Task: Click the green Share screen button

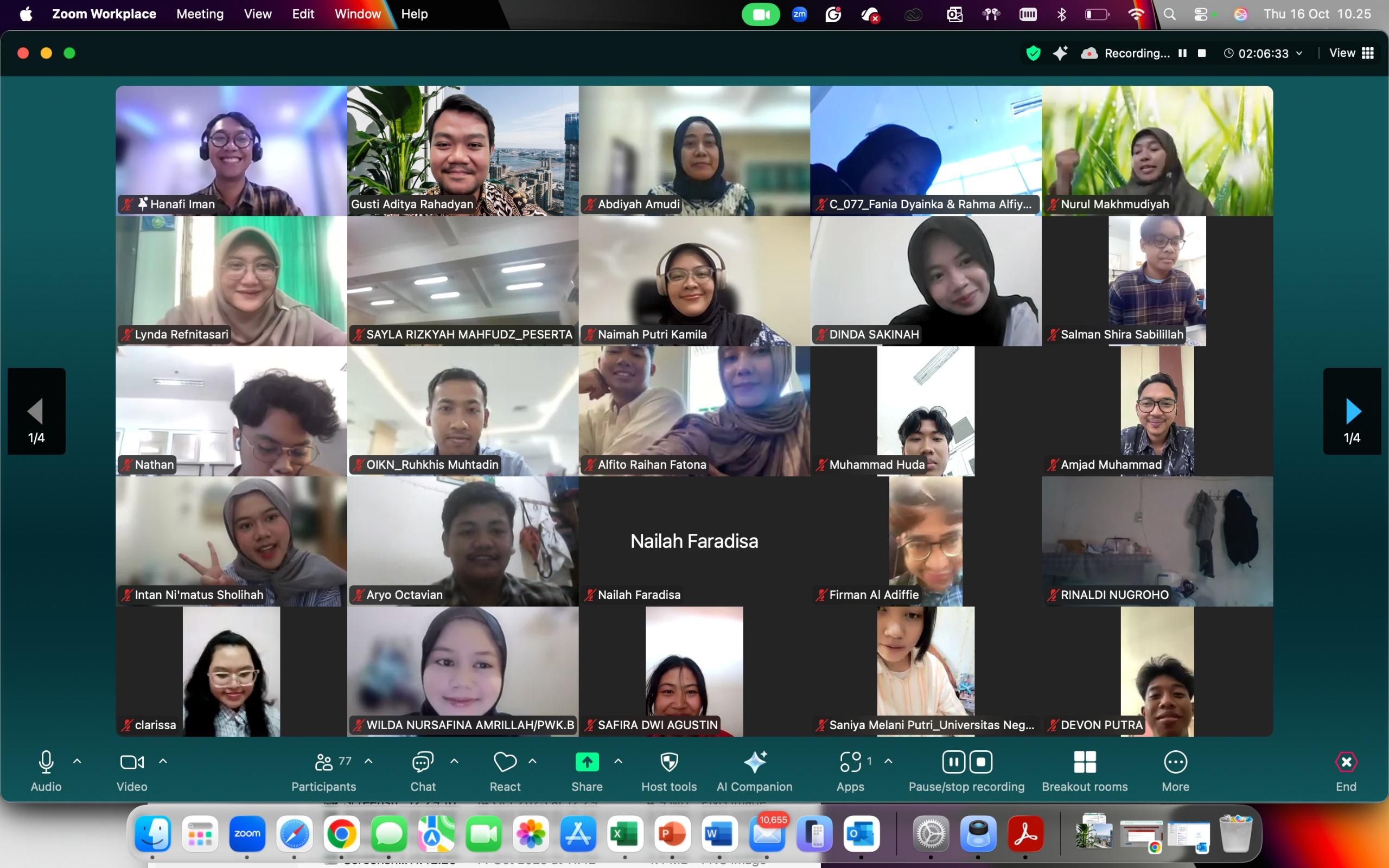Action: click(587, 762)
